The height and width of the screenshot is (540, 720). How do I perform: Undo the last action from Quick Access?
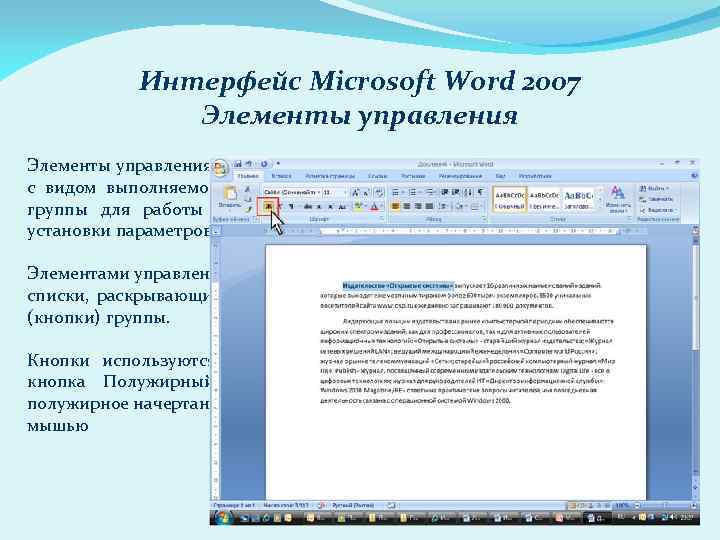tap(248, 164)
